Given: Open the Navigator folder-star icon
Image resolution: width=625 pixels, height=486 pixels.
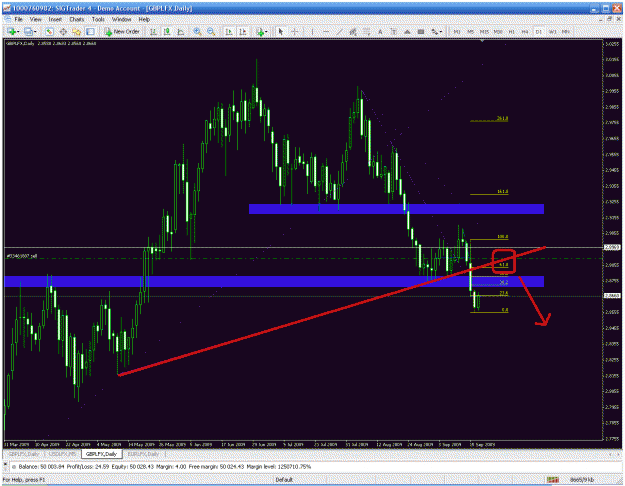Looking at the screenshot, I should (x=77, y=32).
